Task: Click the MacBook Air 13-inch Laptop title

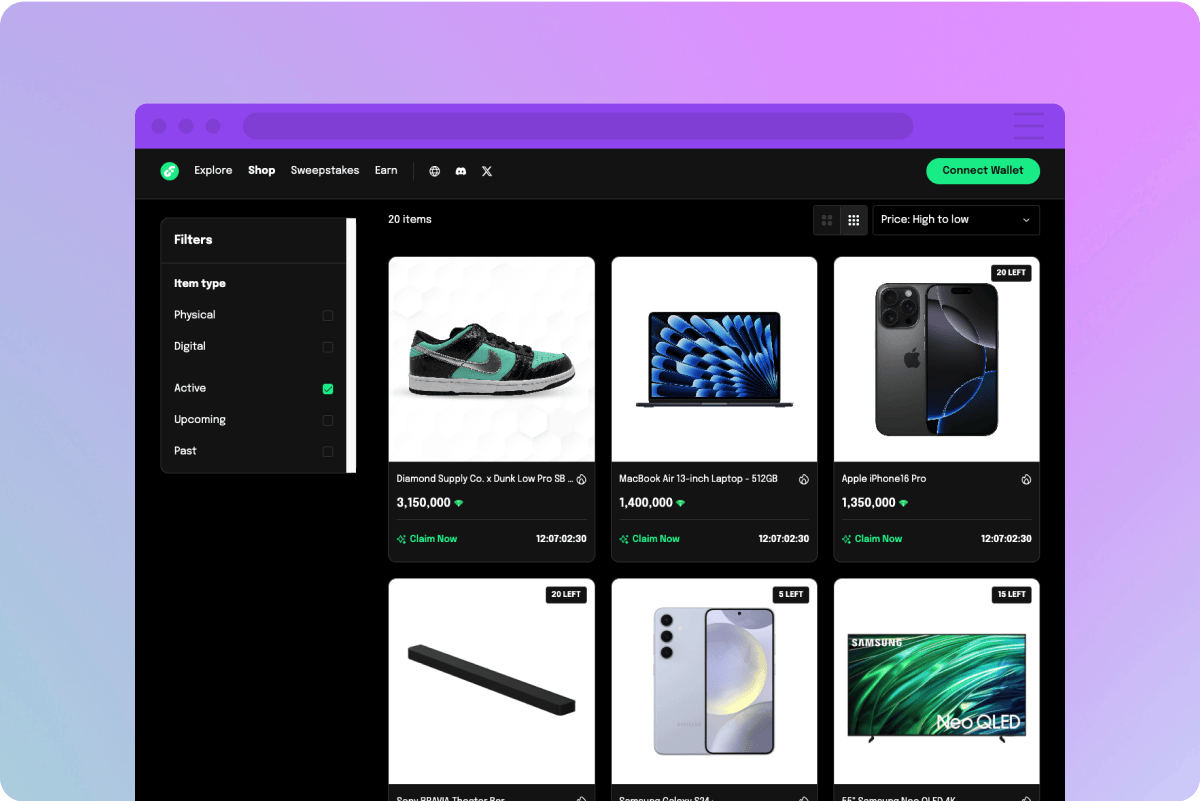Action: (698, 479)
